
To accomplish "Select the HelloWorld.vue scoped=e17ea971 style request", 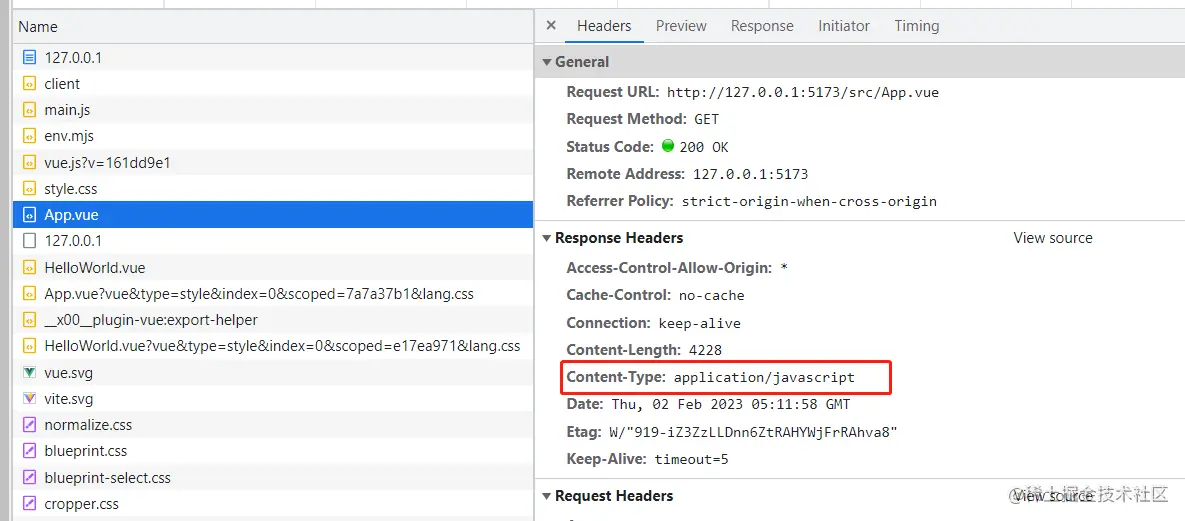I will [273, 346].
